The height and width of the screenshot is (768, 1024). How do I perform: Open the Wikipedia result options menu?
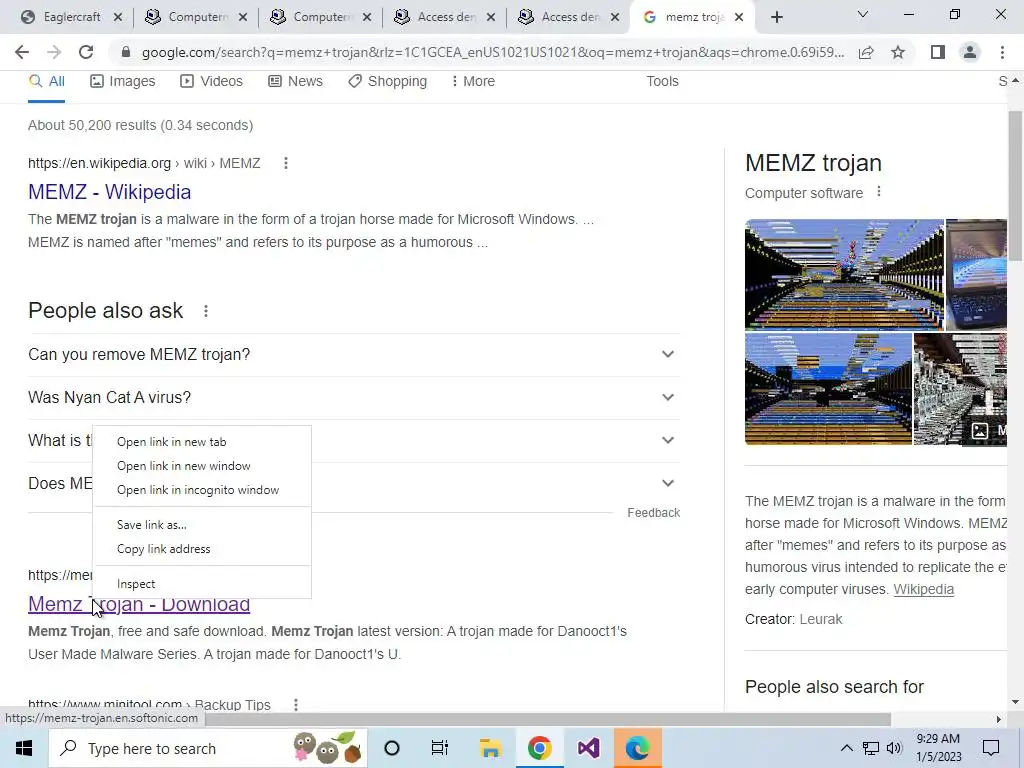(285, 163)
